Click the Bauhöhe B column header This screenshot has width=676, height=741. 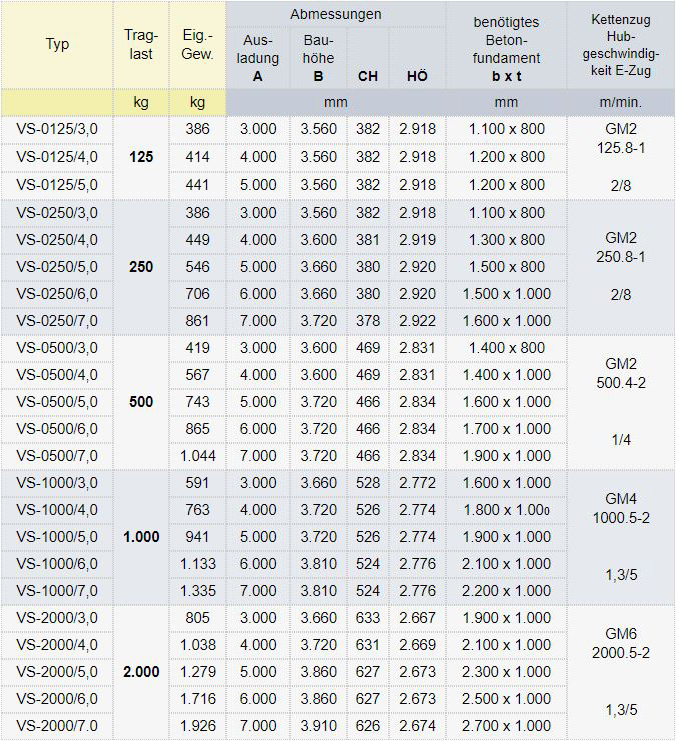pos(317,59)
